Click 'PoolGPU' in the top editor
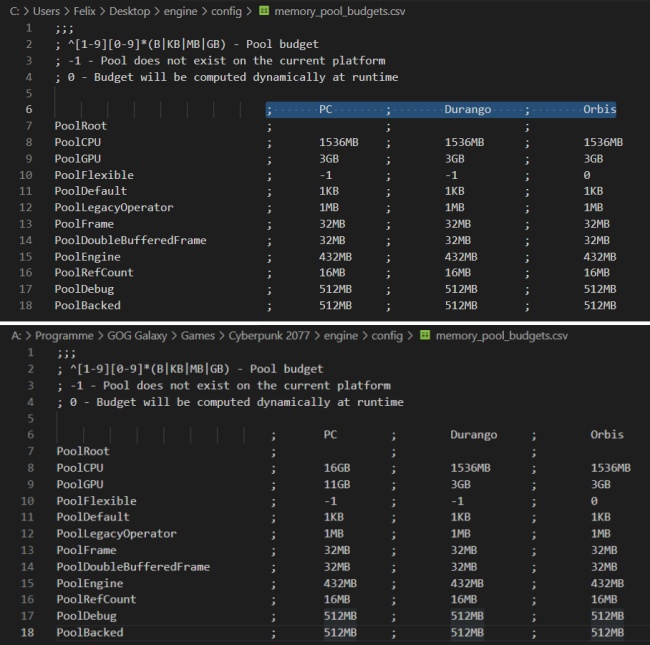650x645 pixels. coord(78,159)
